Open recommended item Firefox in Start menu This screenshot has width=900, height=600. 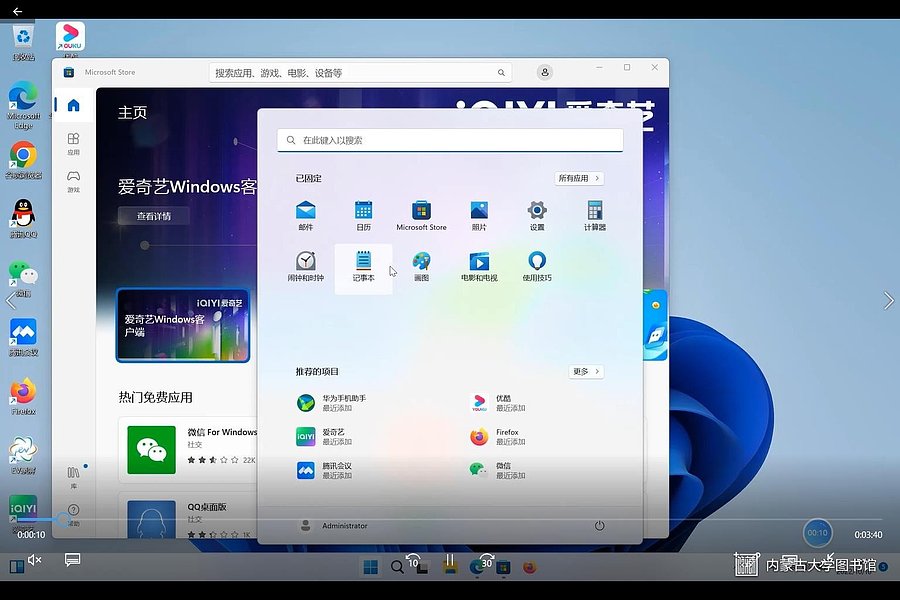[498, 436]
